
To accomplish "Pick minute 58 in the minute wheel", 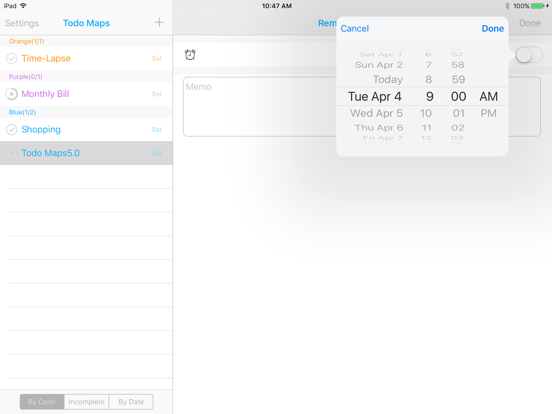I will [x=458, y=65].
